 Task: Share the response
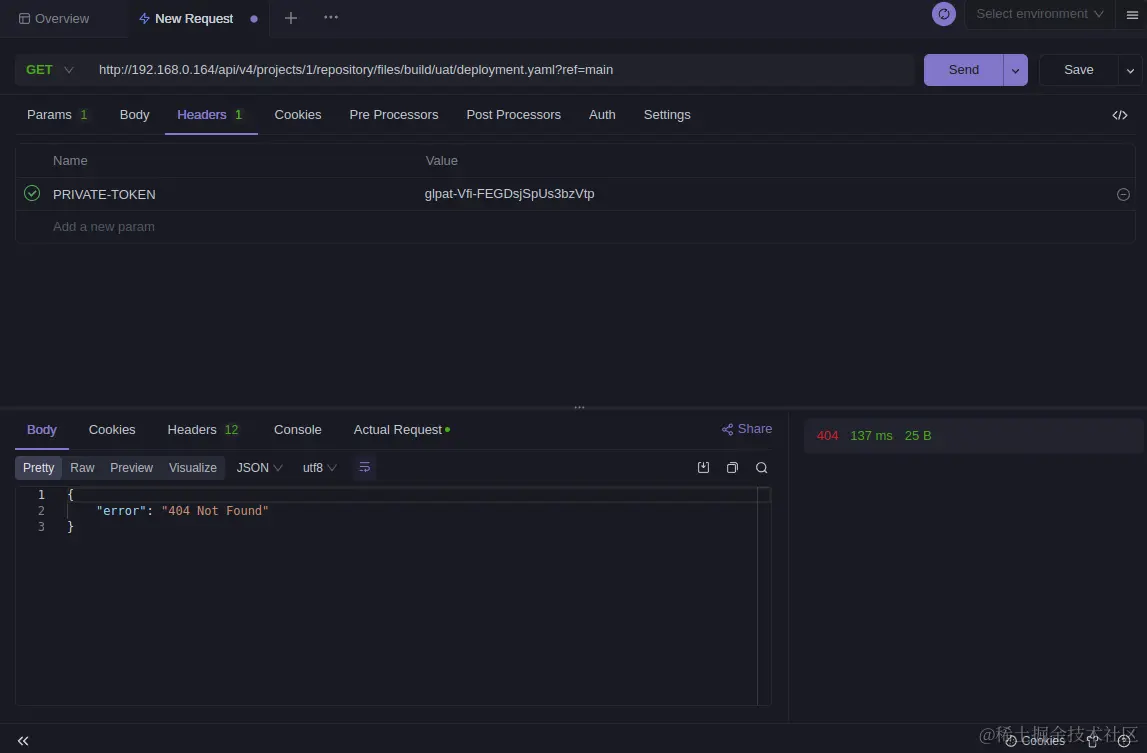tap(747, 429)
